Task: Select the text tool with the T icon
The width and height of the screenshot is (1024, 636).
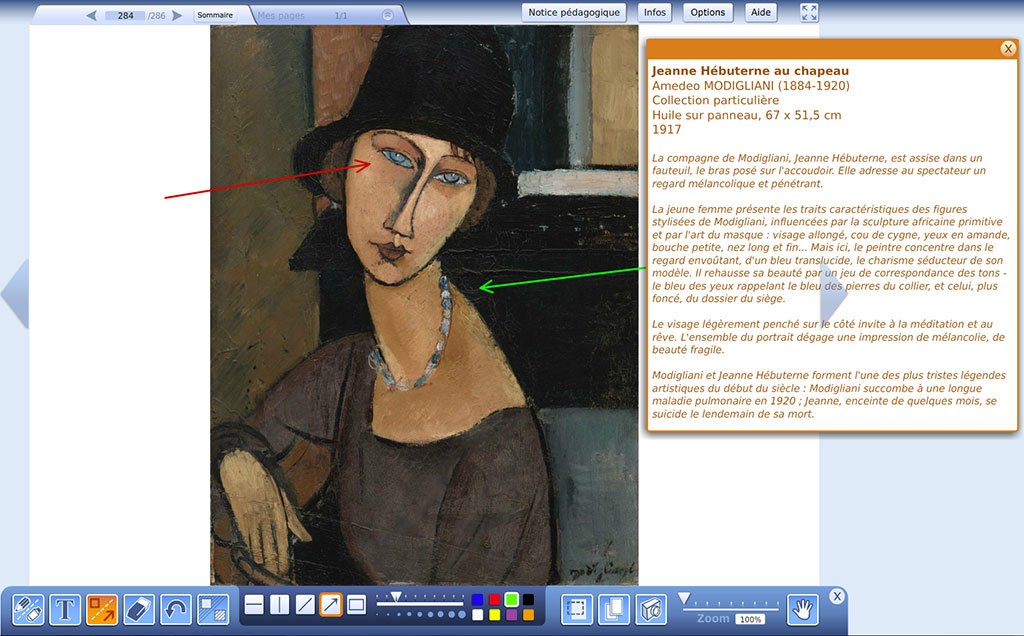Action: 65,608
